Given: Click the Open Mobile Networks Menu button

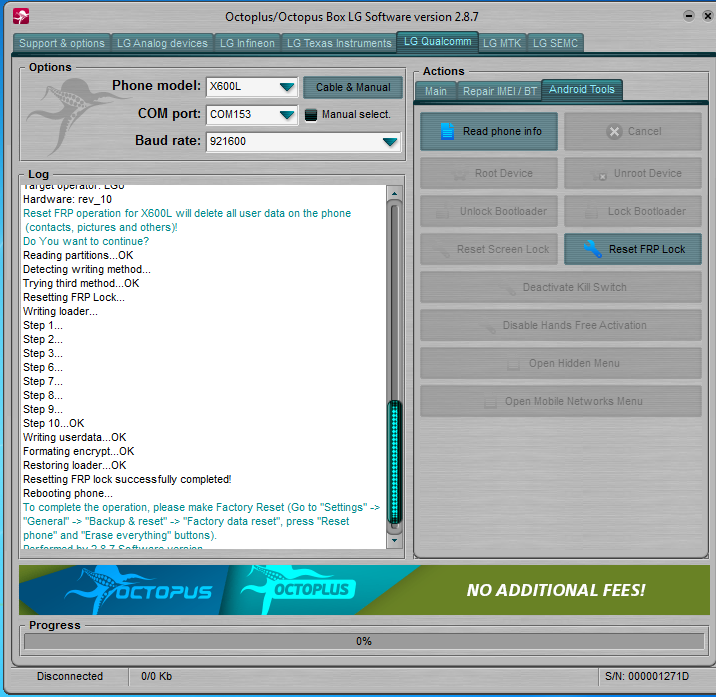Looking at the screenshot, I should (561, 401).
